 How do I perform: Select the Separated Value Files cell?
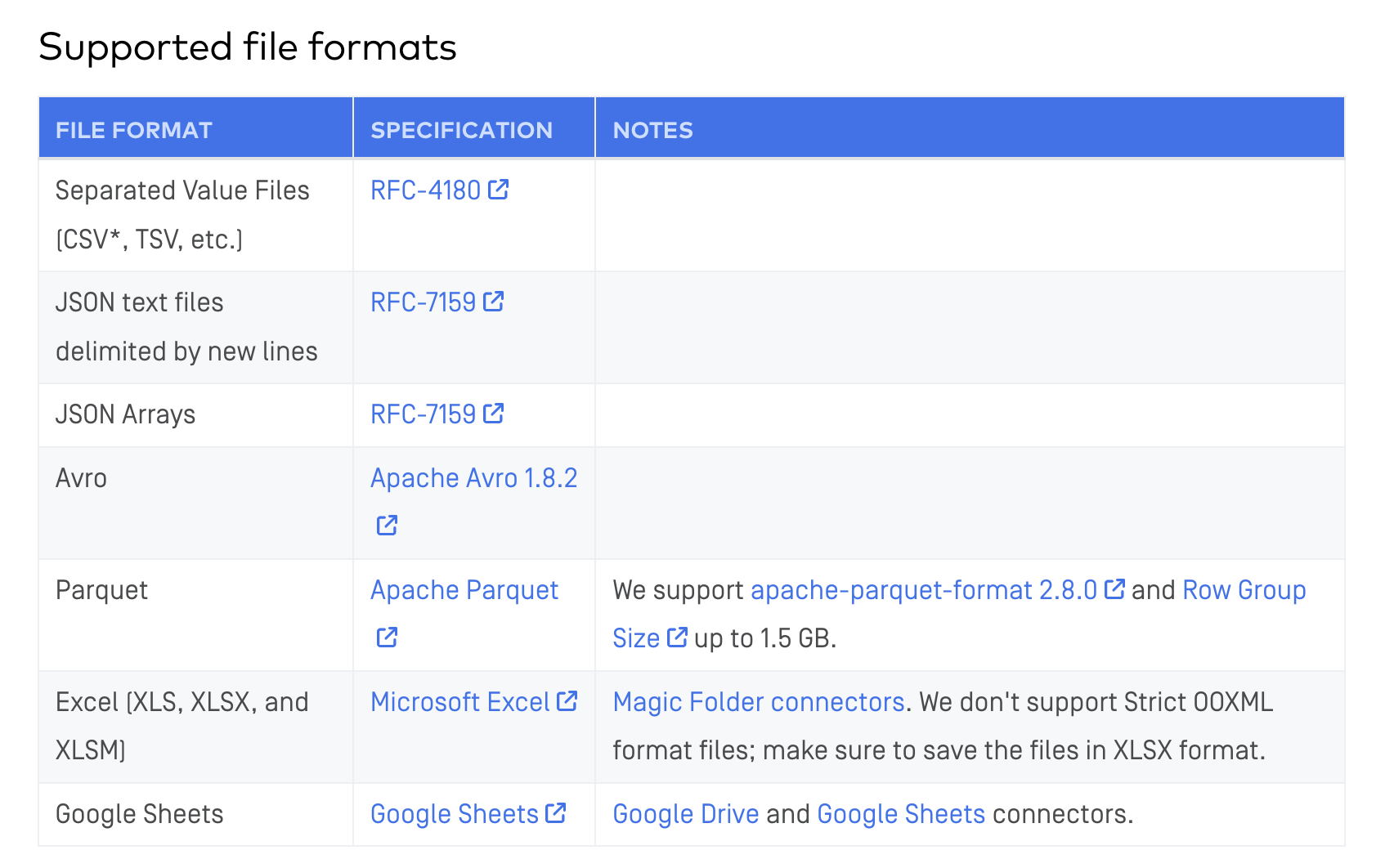click(x=182, y=214)
